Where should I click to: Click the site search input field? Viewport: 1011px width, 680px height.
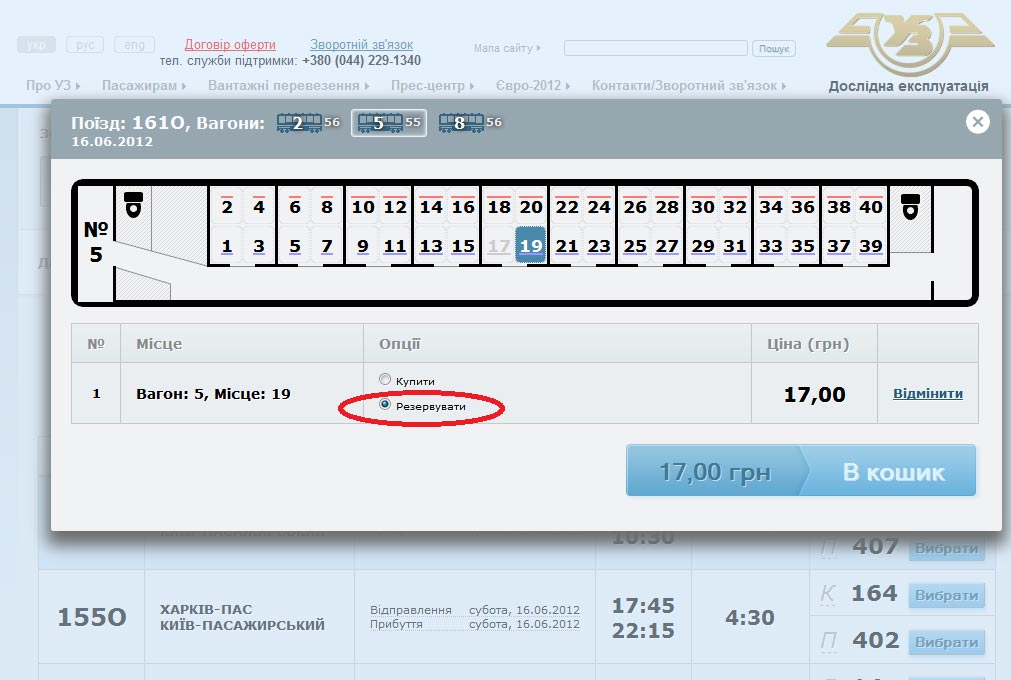[x=655, y=48]
